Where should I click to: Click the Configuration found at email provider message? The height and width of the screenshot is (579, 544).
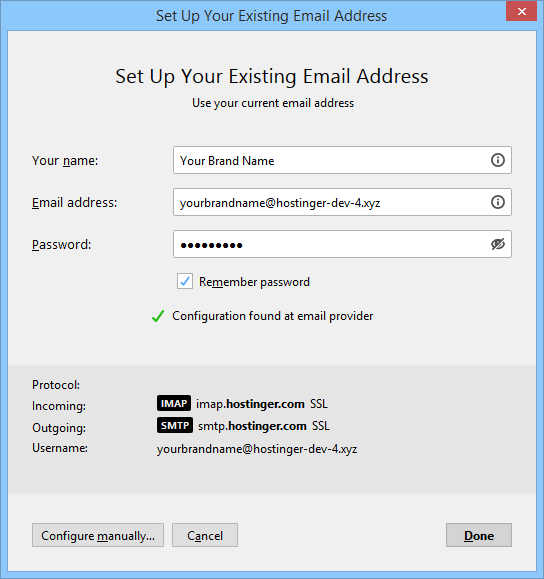tap(273, 316)
